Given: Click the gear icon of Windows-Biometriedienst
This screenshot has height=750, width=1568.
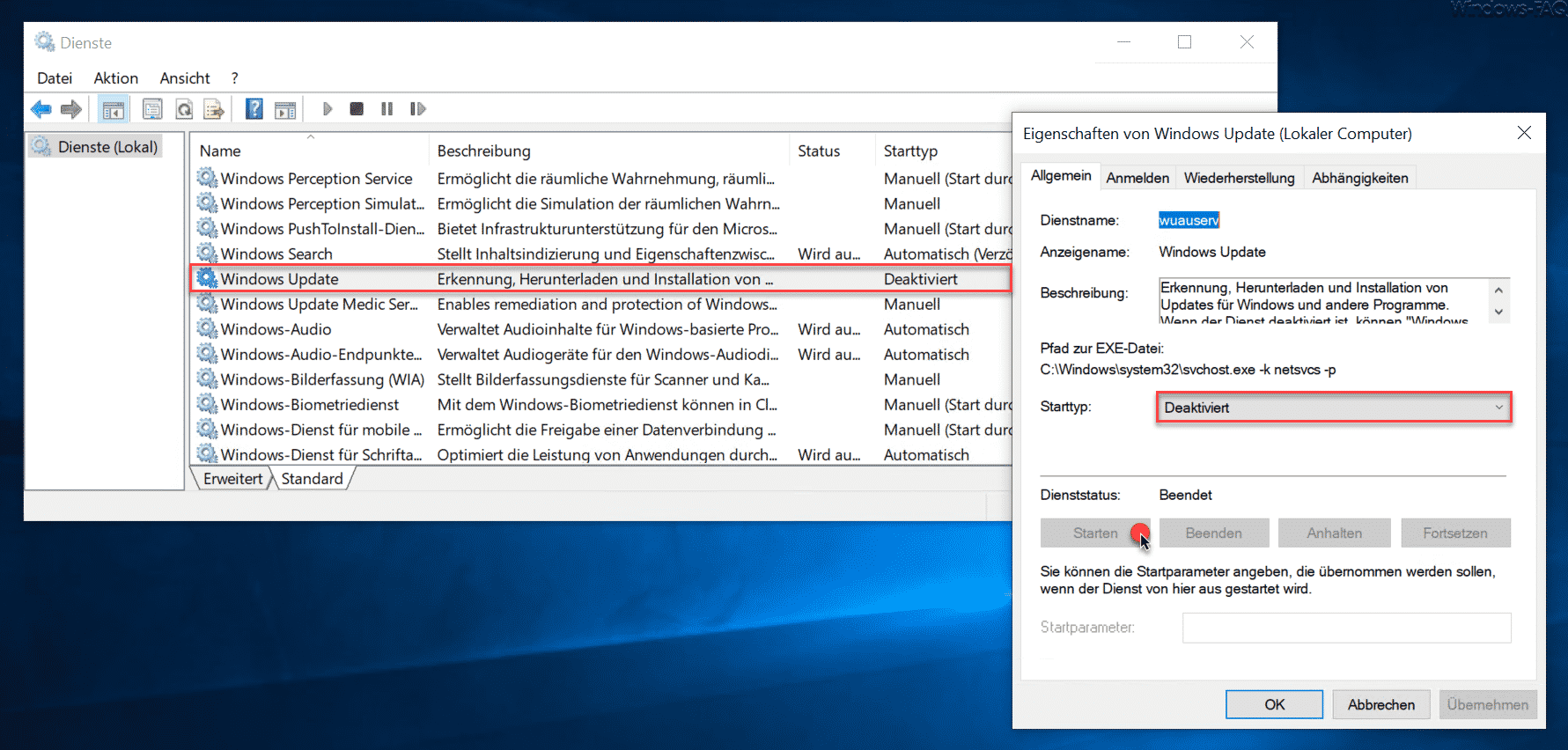Looking at the screenshot, I should (207, 404).
